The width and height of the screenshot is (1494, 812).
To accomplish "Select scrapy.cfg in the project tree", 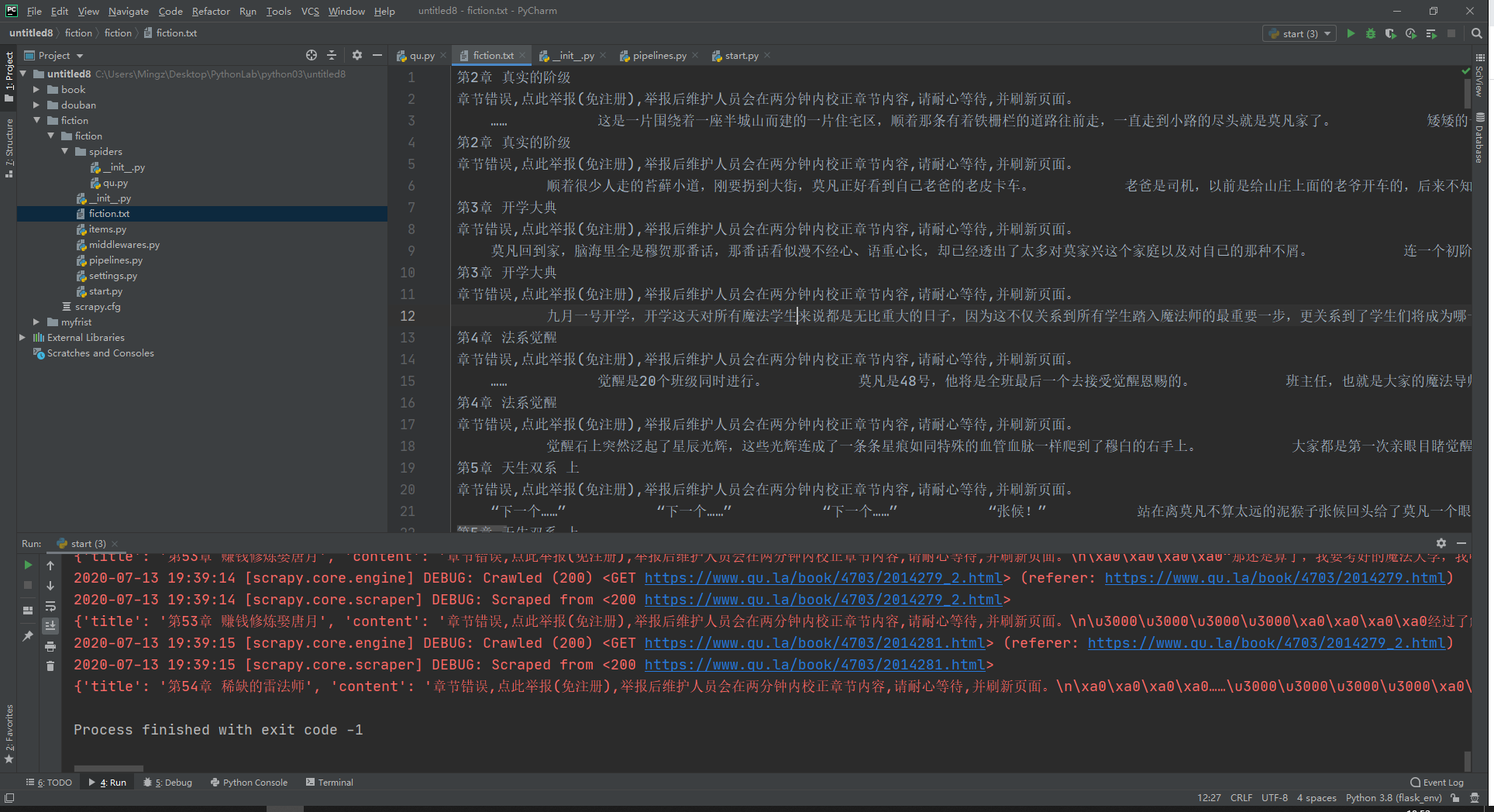I will coord(91,307).
